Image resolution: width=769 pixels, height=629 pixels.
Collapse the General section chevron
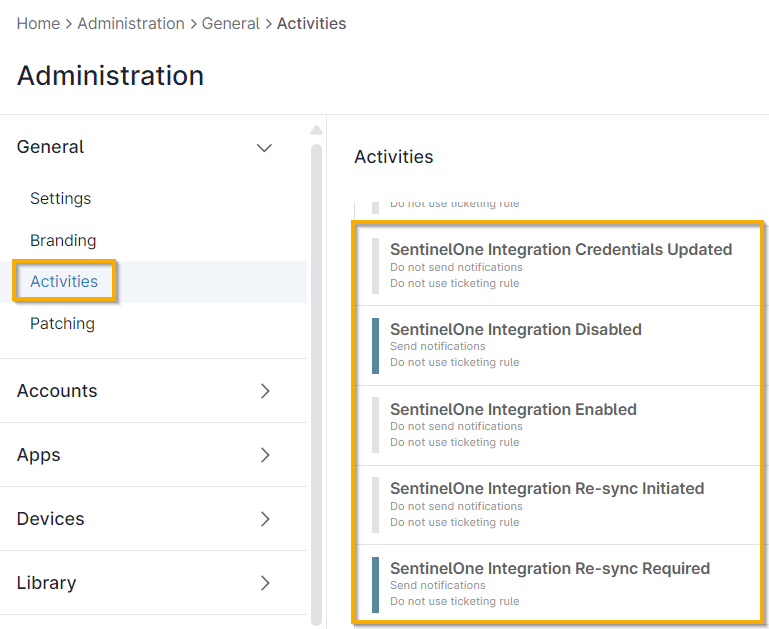(x=264, y=148)
